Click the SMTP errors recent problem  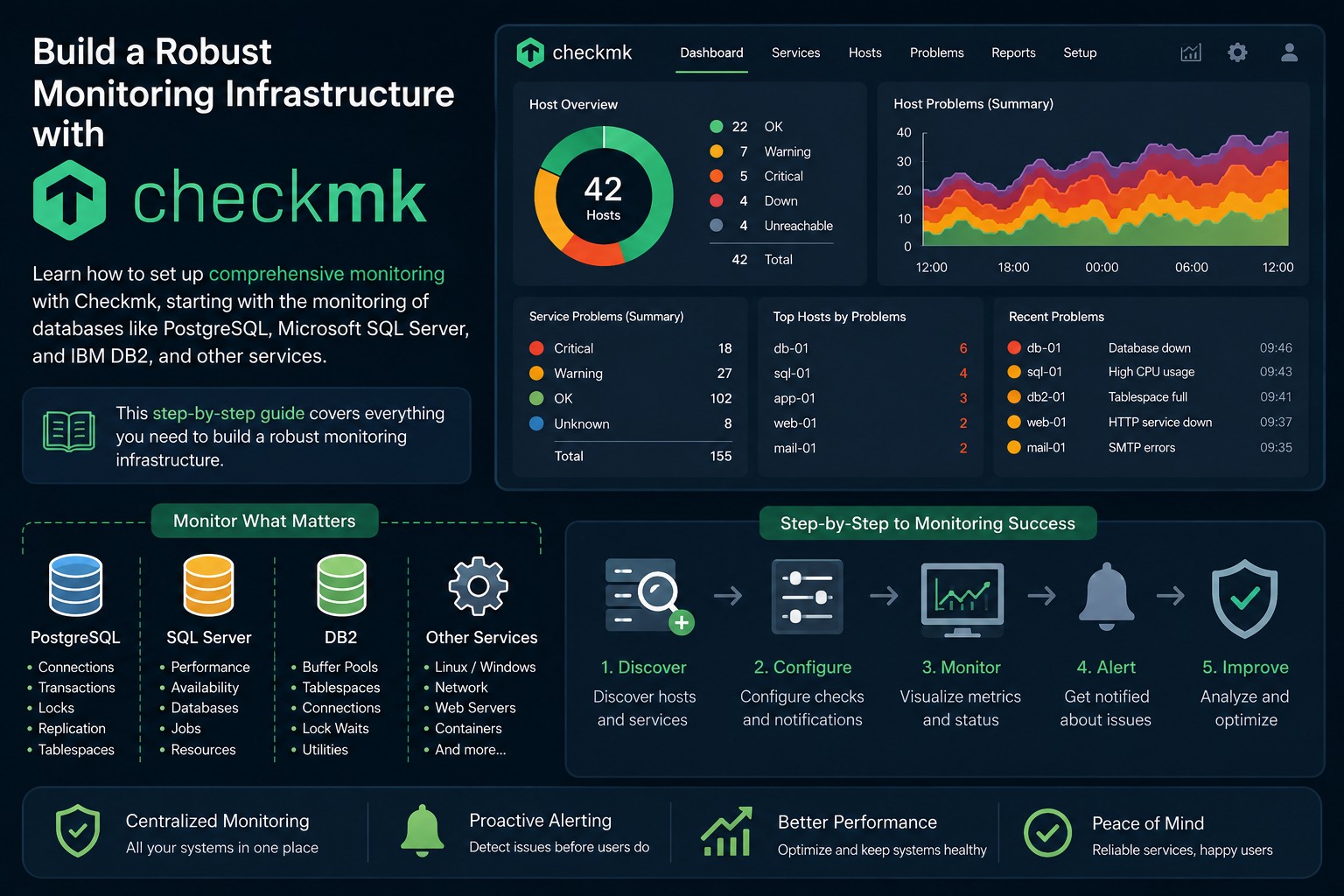(1141, 448)
